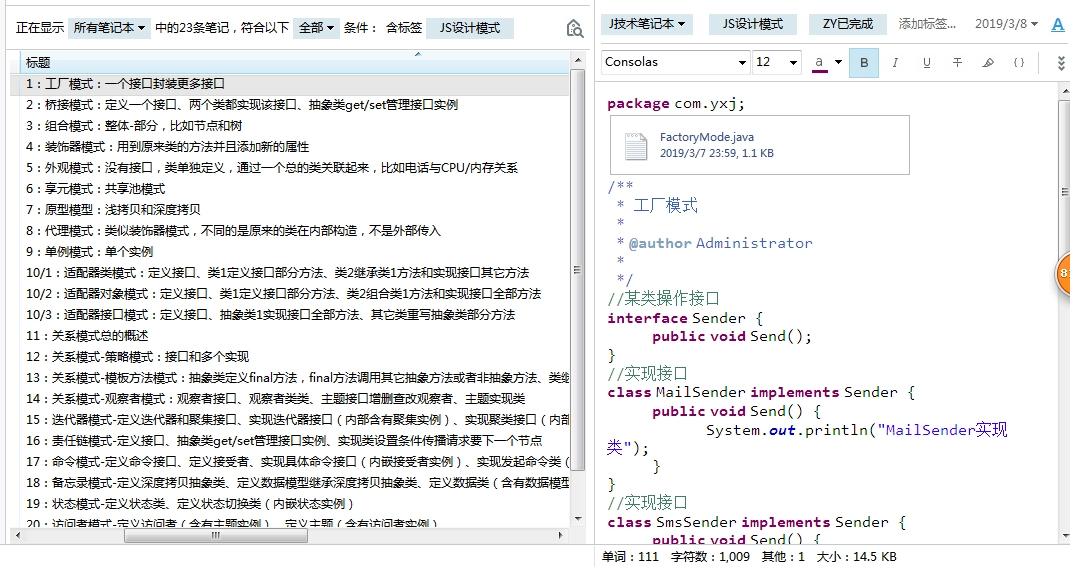Toggle strikethrough formatting

pos(957,63)
